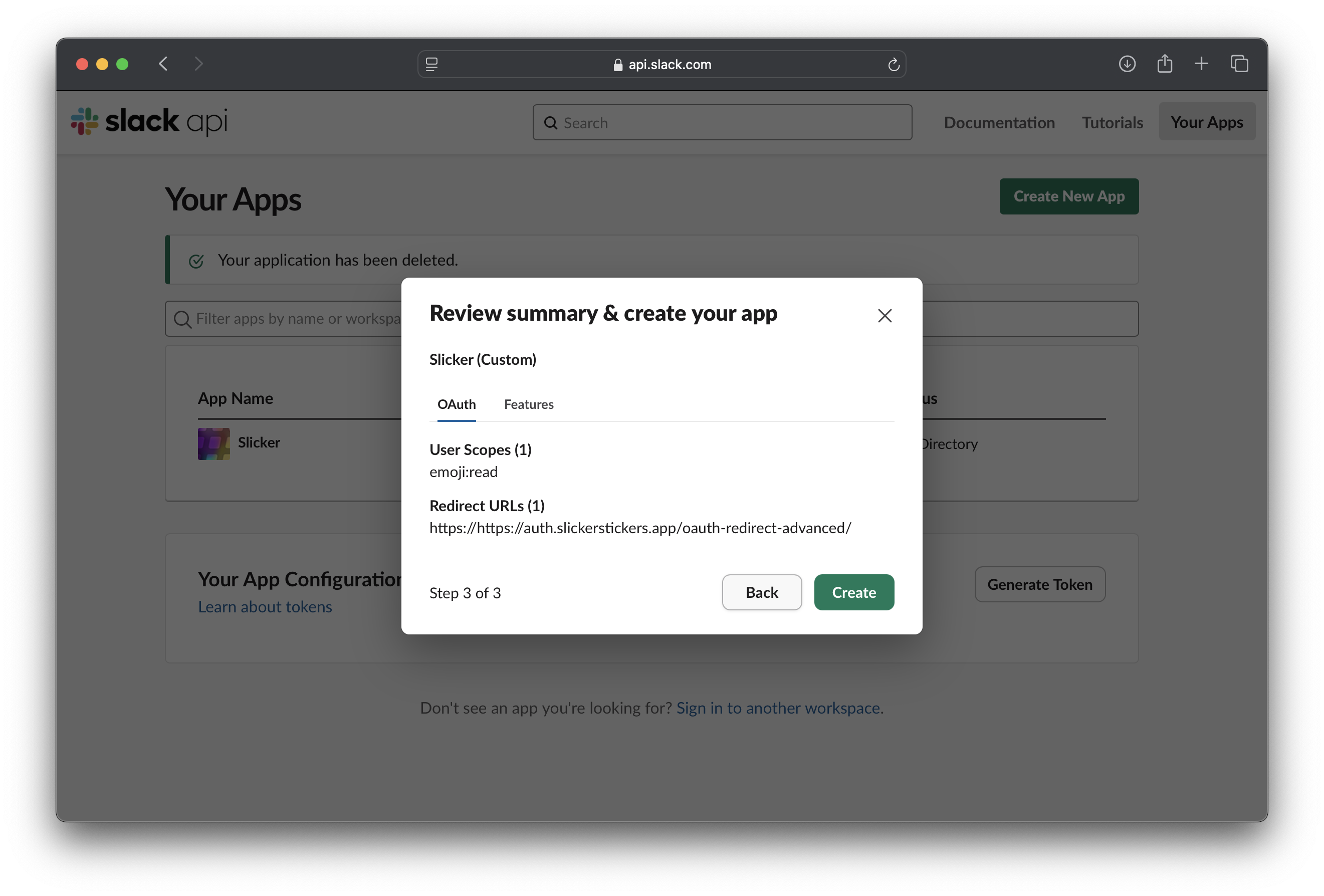Image resolution: width=1324 pixels, height=896 pixels.
Task: Click the Safari back arrow
Action: (x=163, y=64)
